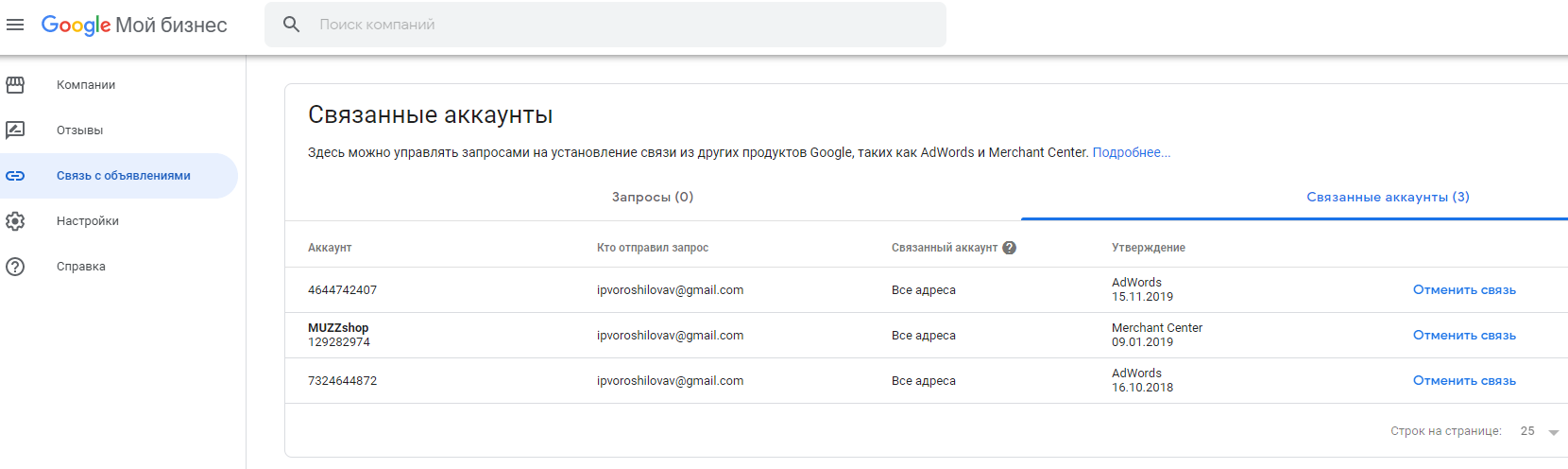1568x469 pixels.
Task: Click the Справка question mark icon
Action: click(x=15, y=267)
